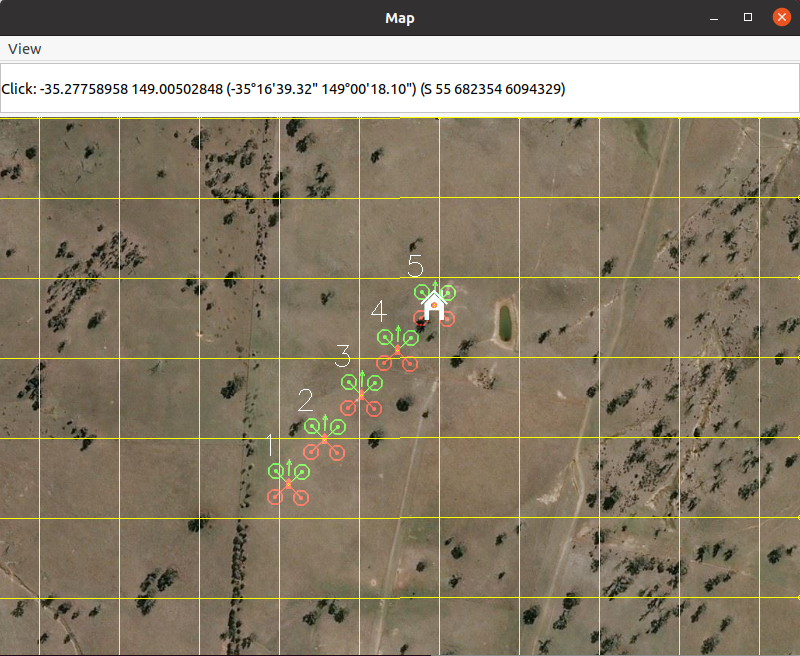Select the number 3 label on map
This screenshot has width=800, height=656.
coord(343,355)
